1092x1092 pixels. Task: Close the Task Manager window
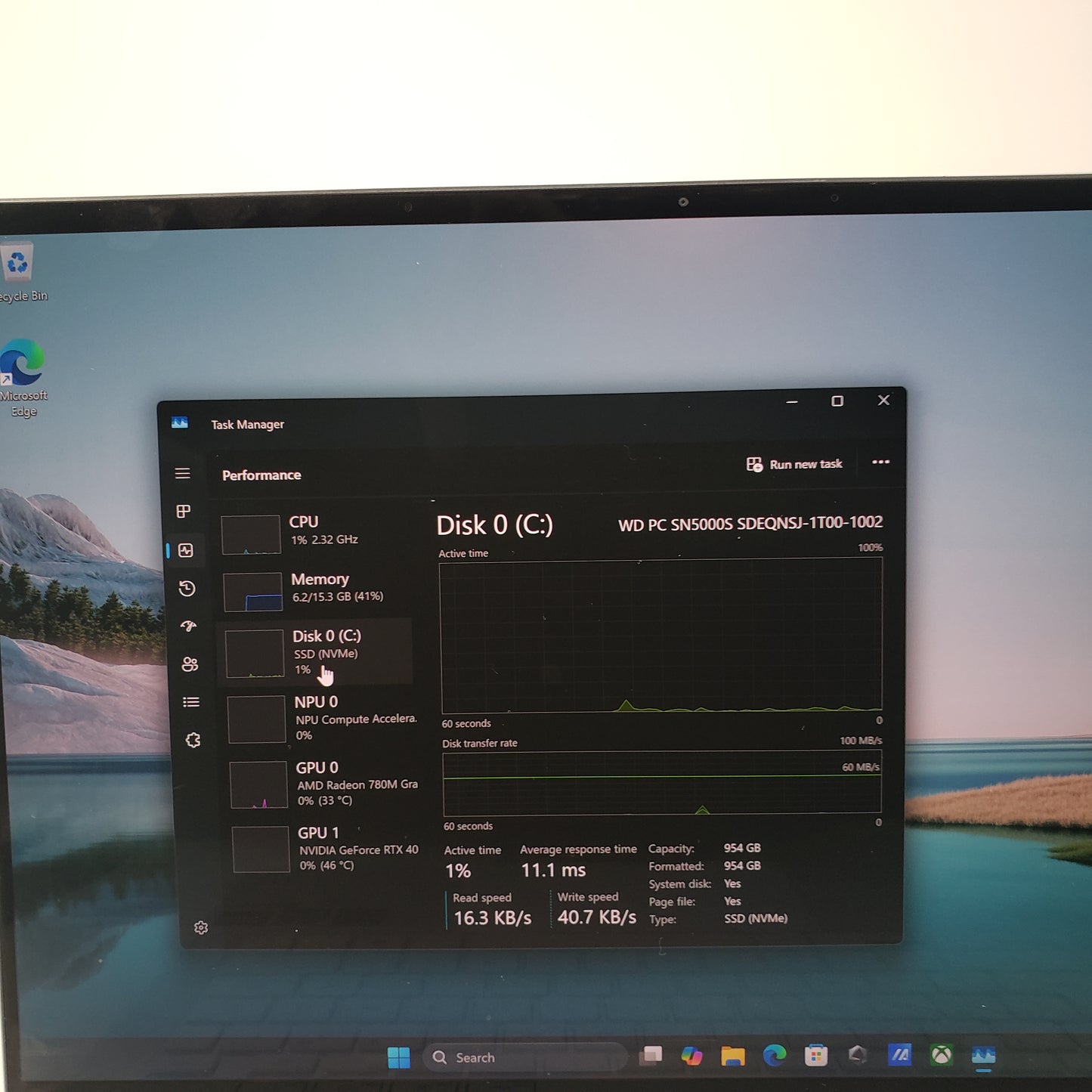[883, 400]
